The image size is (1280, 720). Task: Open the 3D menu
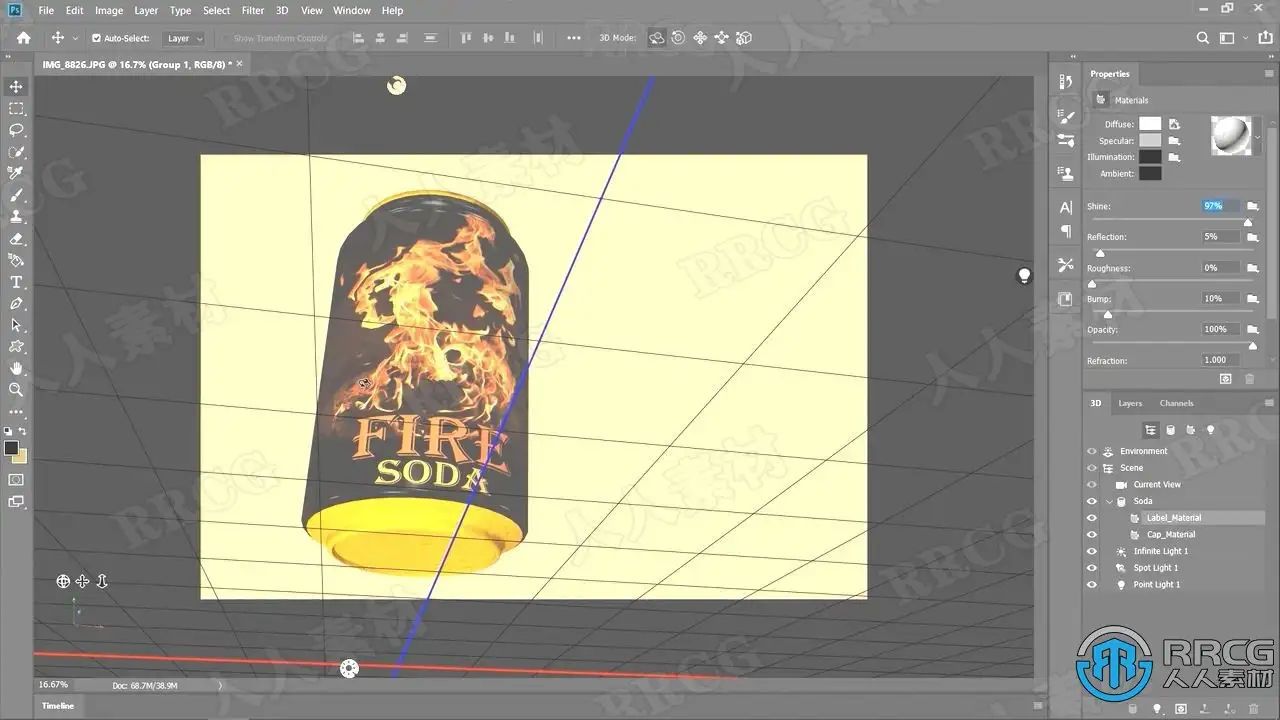point(282,10)
